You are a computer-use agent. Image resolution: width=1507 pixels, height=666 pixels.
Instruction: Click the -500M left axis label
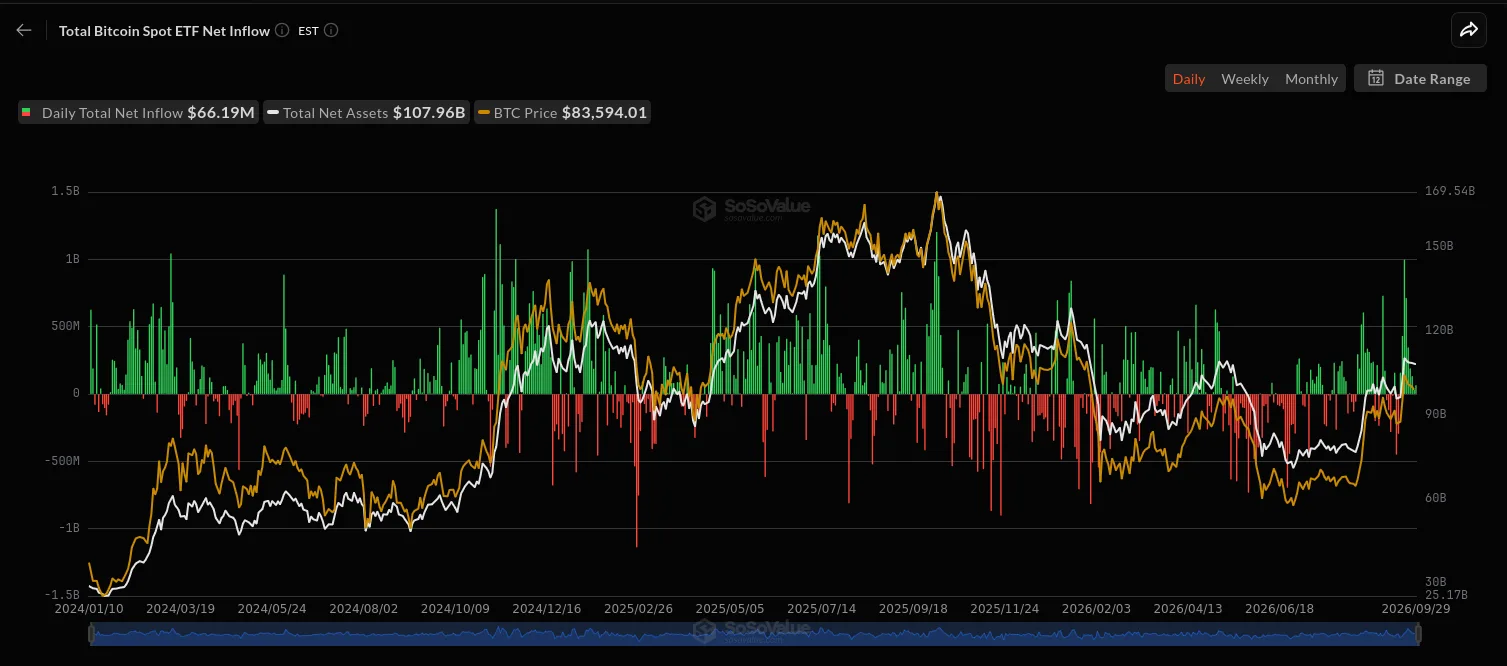[60, 460]
